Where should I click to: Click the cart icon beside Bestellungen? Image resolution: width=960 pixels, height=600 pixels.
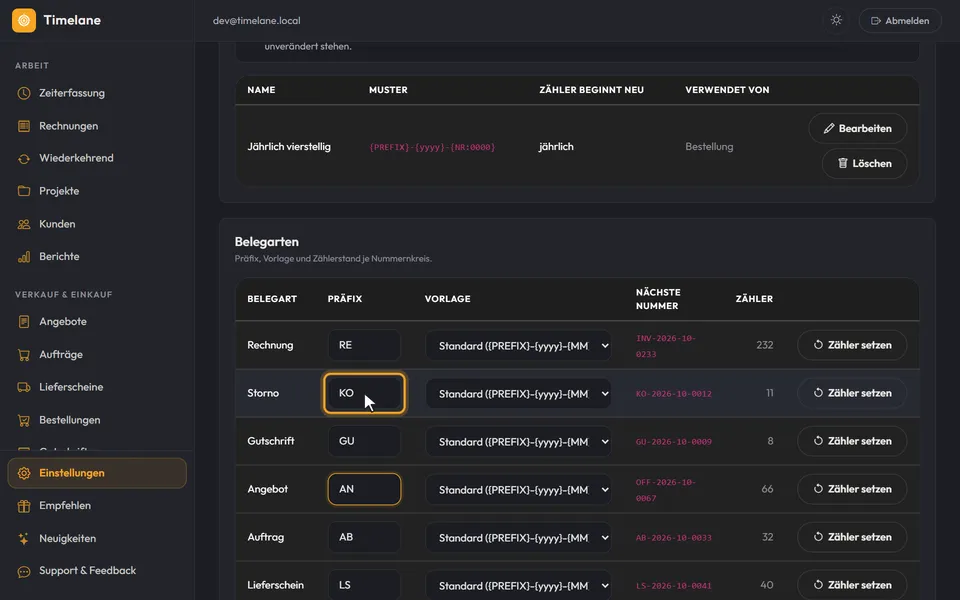pos(24,420)
